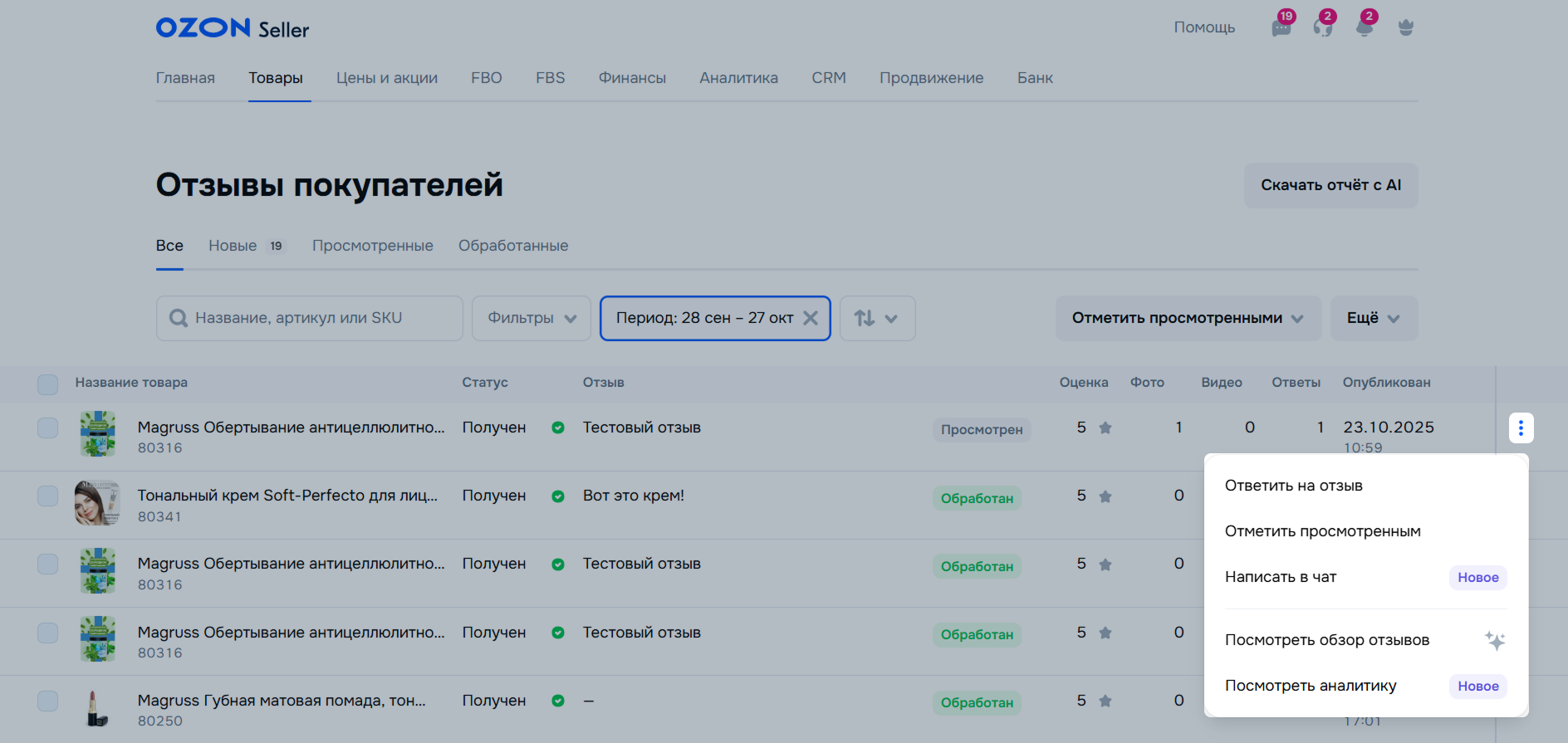Click the support headset icon in header
1568x743 pixels.
tap(1323, 27)
